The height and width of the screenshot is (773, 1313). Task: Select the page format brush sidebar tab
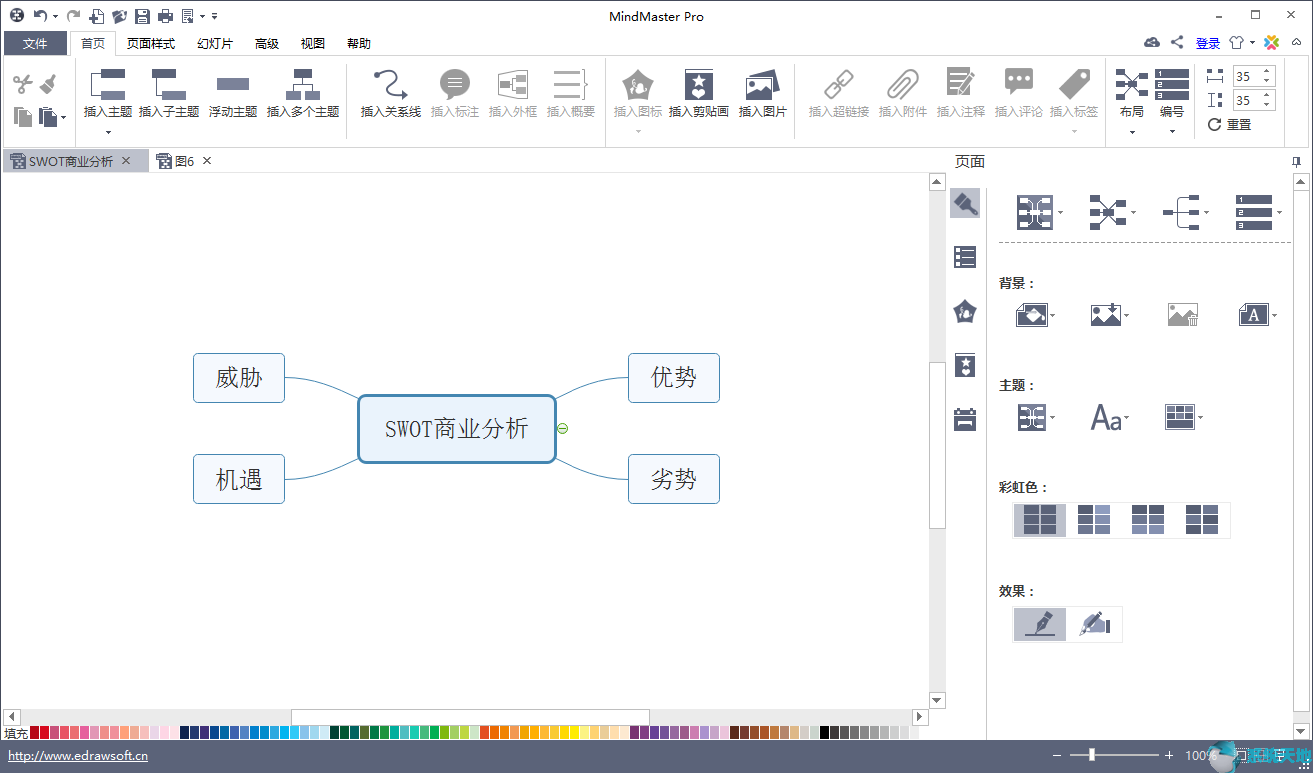coord(965,203)
